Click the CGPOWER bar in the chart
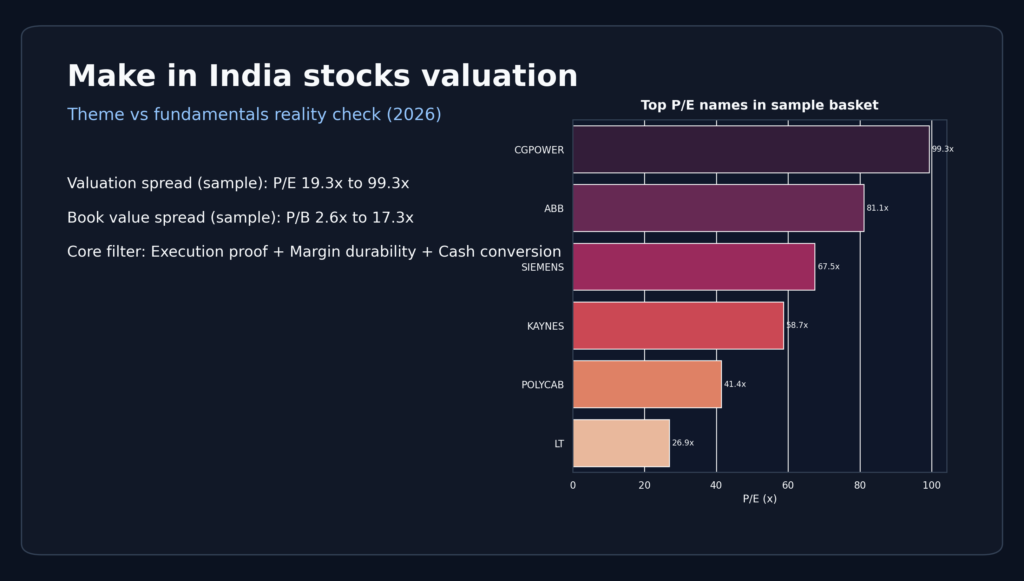Viewport: 1024px width, 581px height. 750,149
